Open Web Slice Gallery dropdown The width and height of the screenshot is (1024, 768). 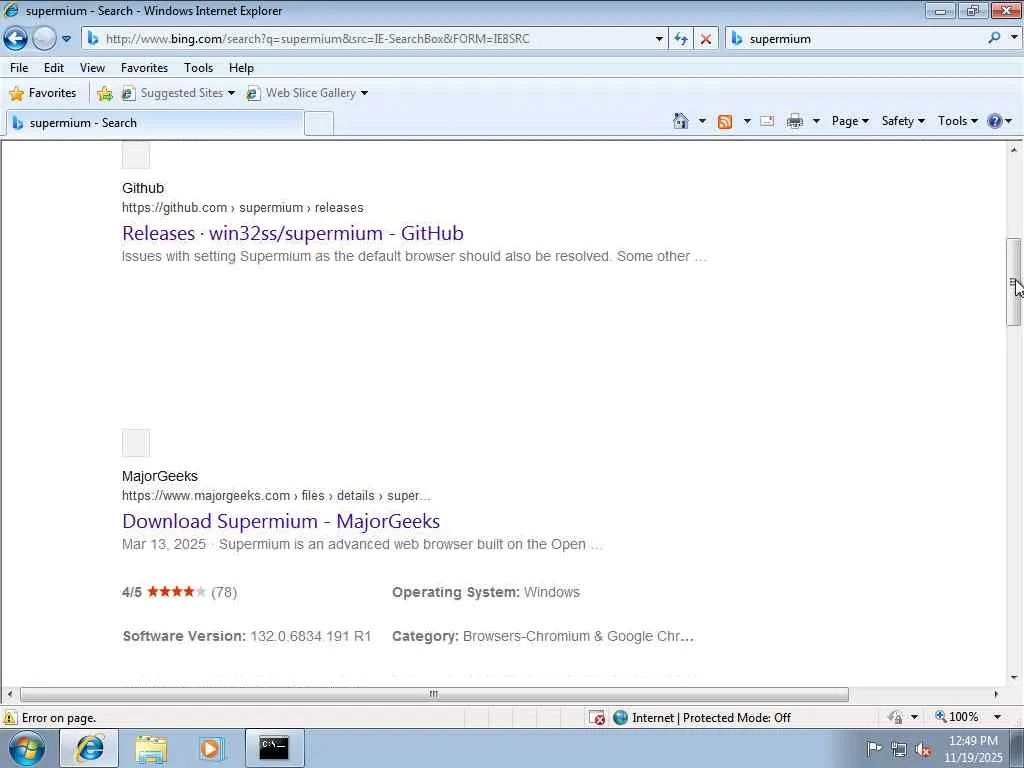coord(307,93)
